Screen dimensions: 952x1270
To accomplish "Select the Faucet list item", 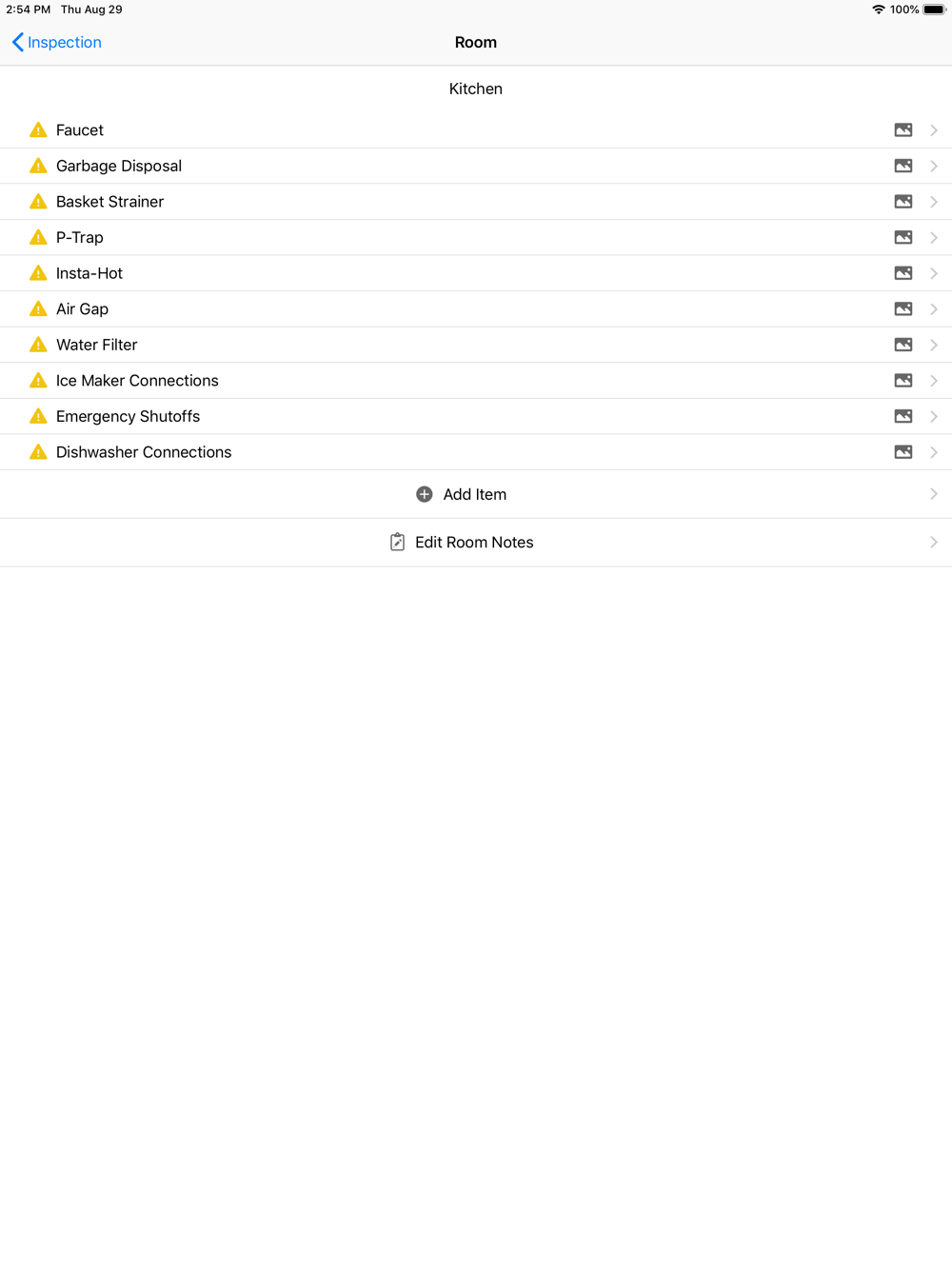I will [x=476, y=130].
